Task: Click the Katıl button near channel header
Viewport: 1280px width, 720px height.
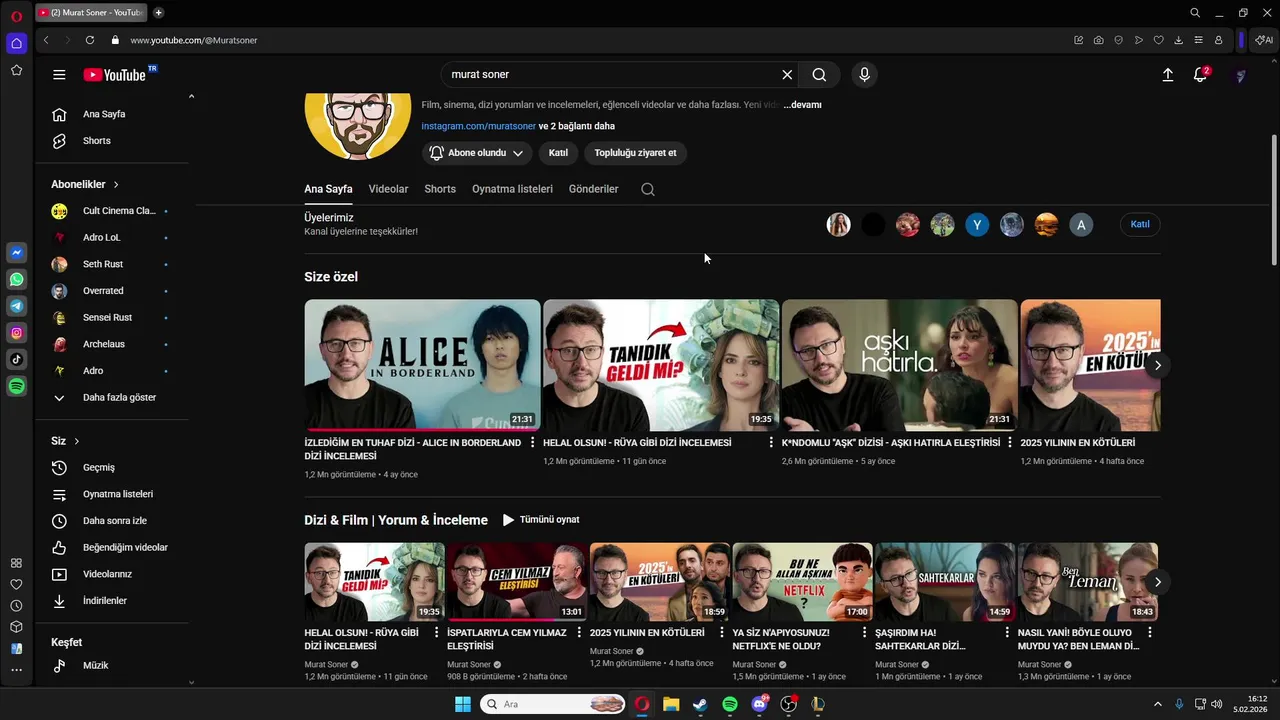Action: pyautogui.click(x=558, y=153)
